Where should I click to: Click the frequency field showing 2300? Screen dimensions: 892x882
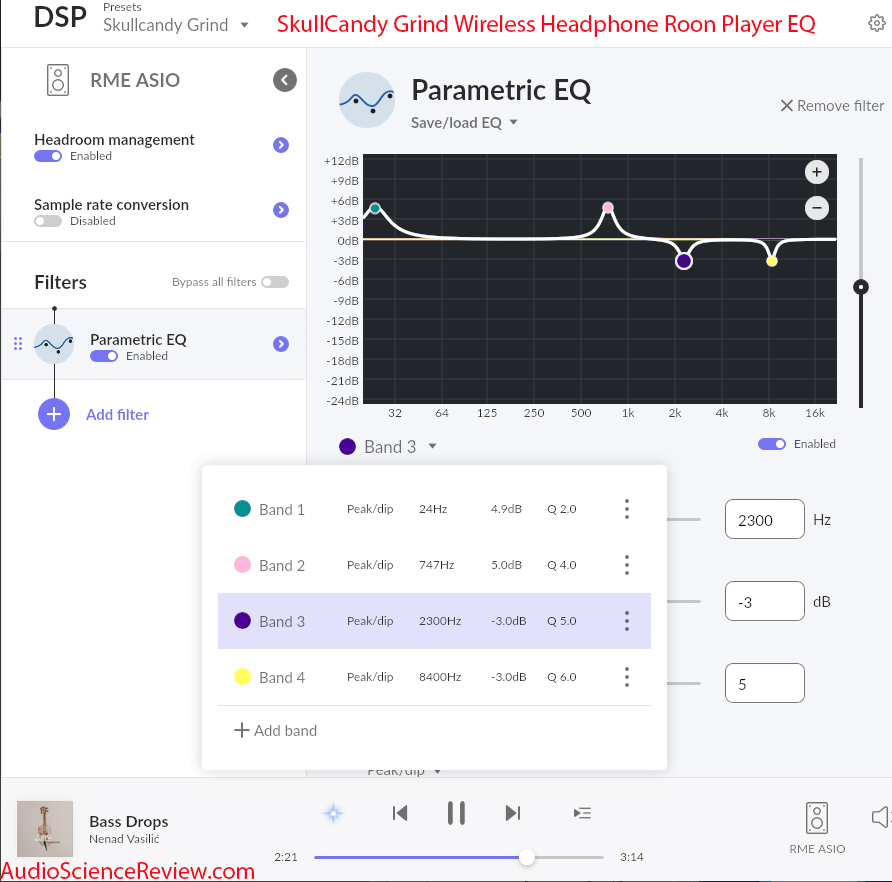765,519
